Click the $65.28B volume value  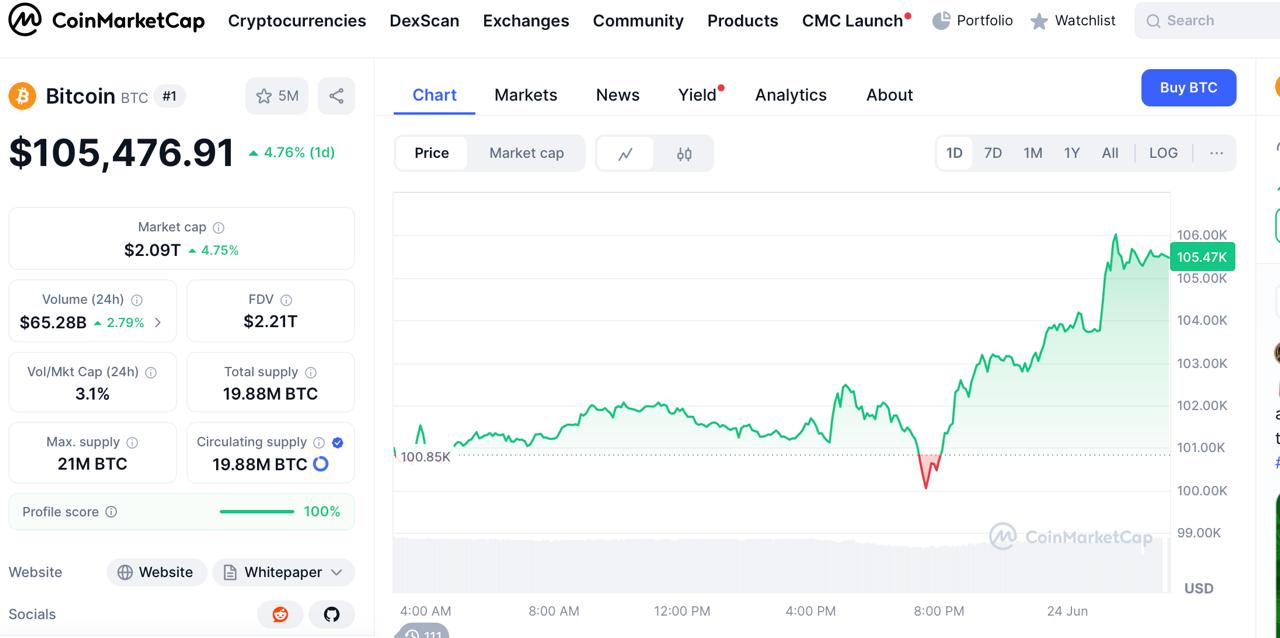(x=53, y=323)
